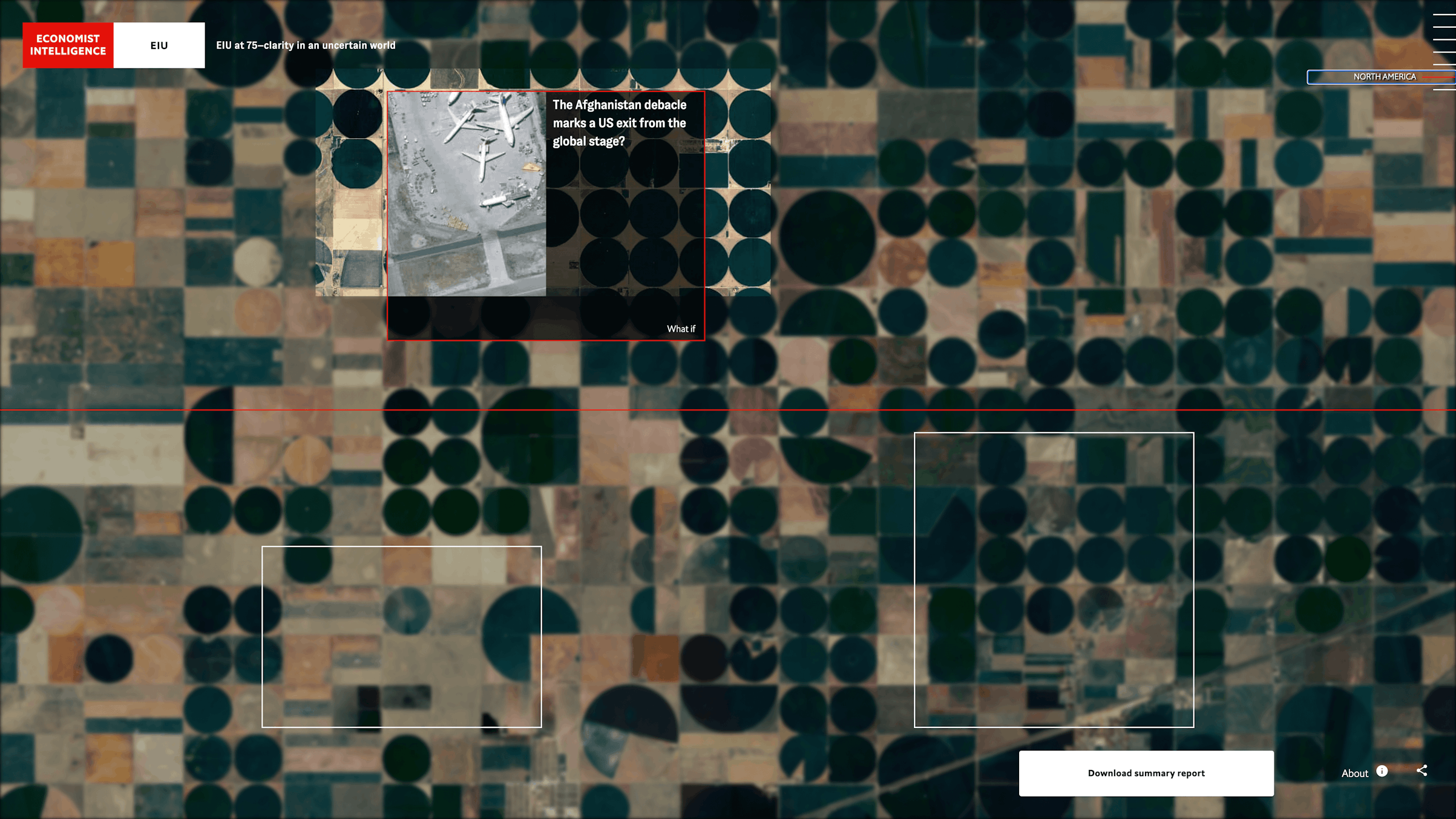This screenshot has height=819, width=1456.
Task: Click the white-outlined empty card at lower left
Action: [401, 636]
